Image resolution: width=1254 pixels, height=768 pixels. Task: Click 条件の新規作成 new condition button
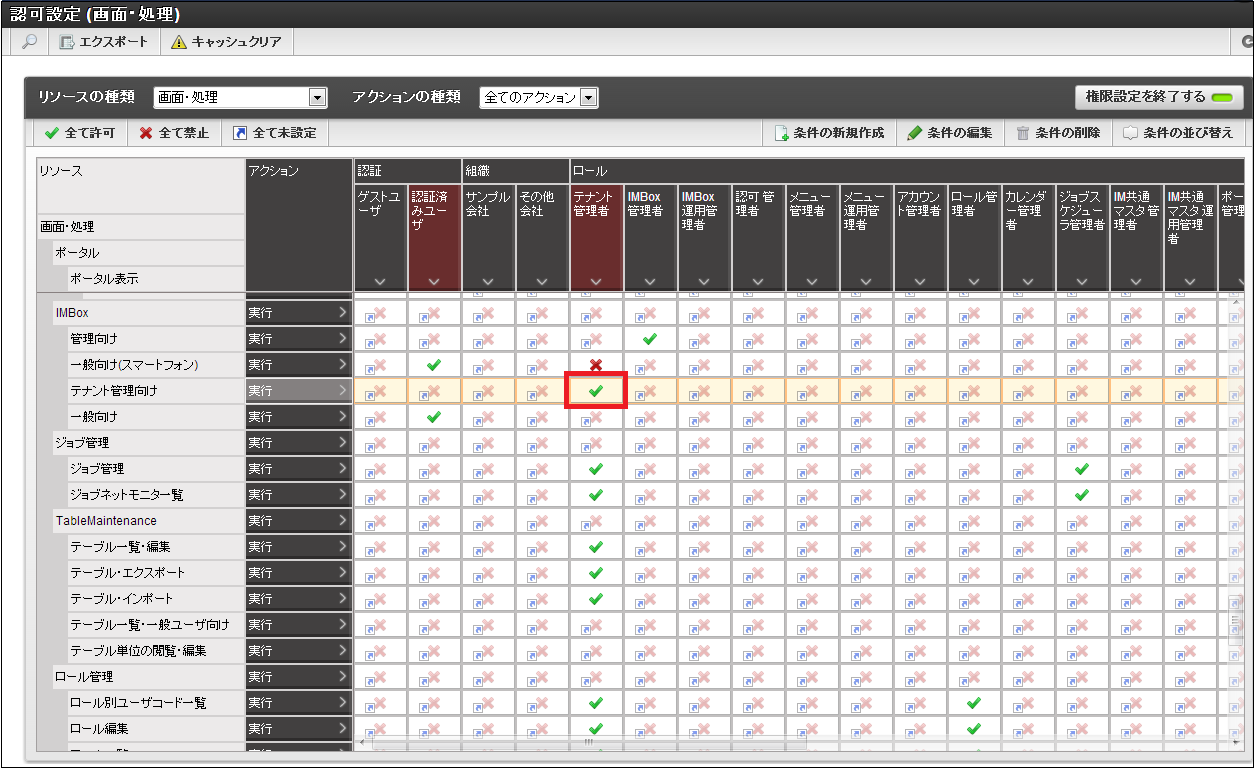pos(829,133)
